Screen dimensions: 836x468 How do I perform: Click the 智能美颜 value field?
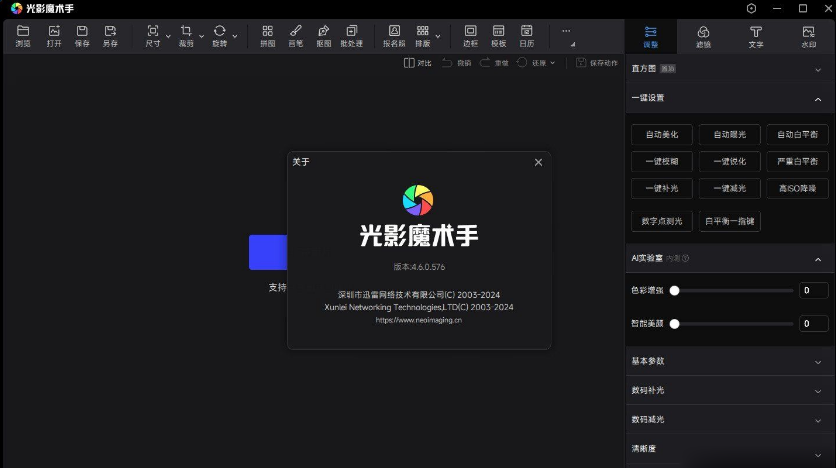coord(813,324)
